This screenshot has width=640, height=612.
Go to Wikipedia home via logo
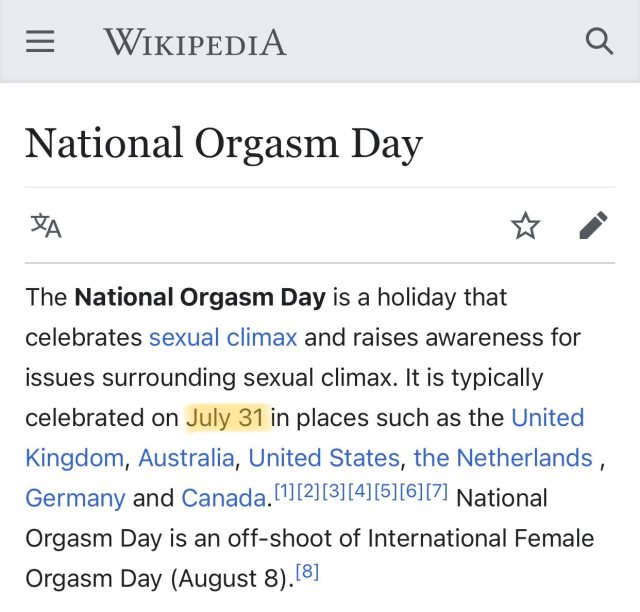[195, 42]
